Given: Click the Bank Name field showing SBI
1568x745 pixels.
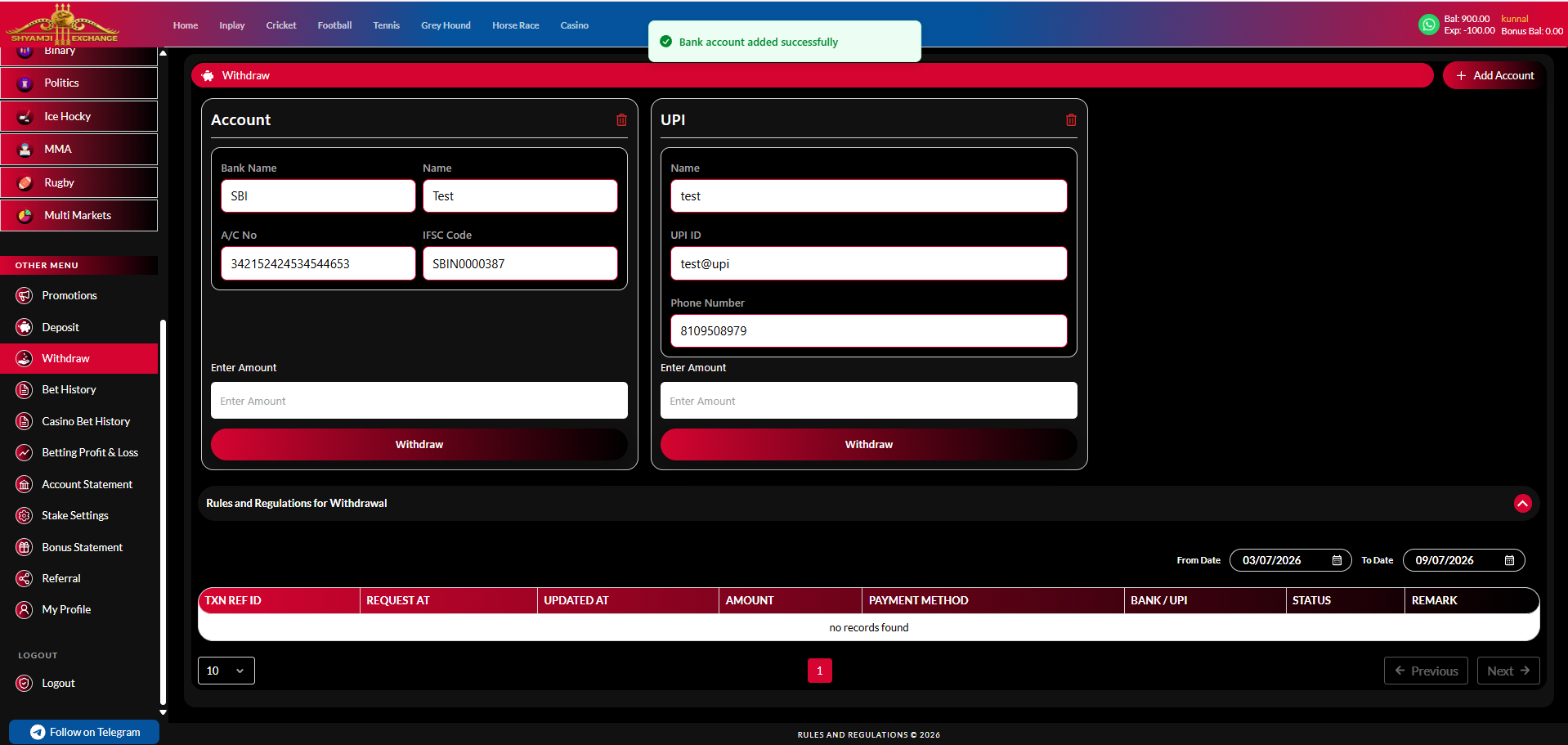Looking at the screenshot, I should 318,196.
